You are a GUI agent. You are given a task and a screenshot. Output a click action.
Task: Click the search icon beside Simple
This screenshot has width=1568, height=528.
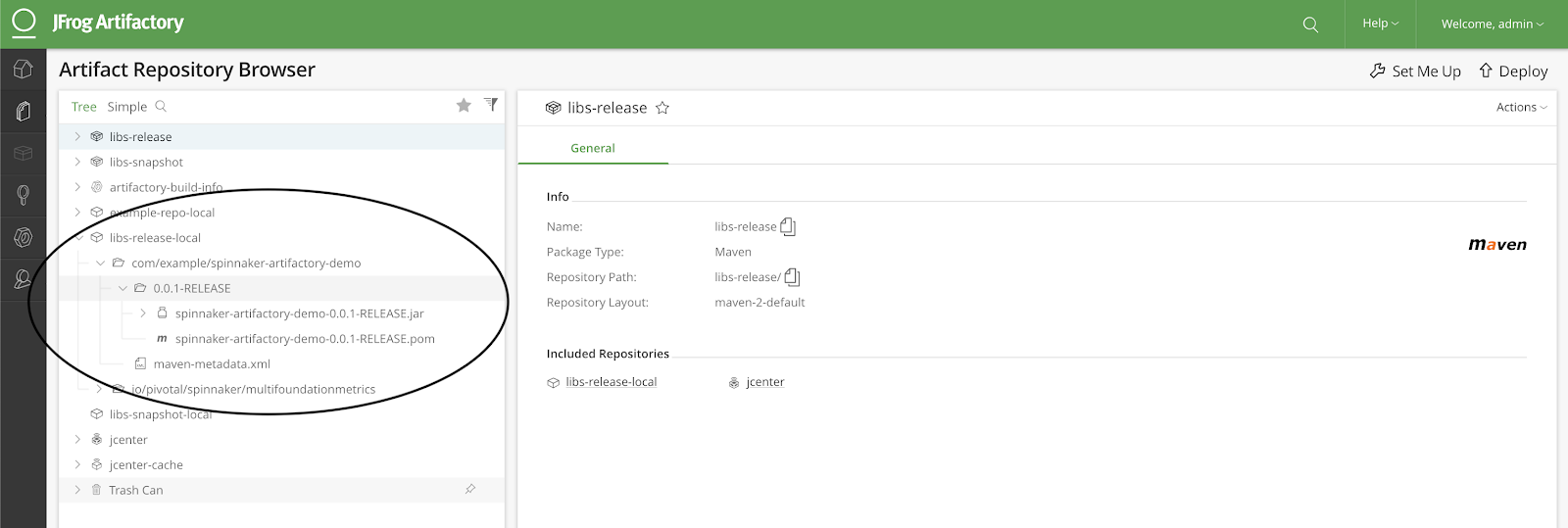coord(161,106)
